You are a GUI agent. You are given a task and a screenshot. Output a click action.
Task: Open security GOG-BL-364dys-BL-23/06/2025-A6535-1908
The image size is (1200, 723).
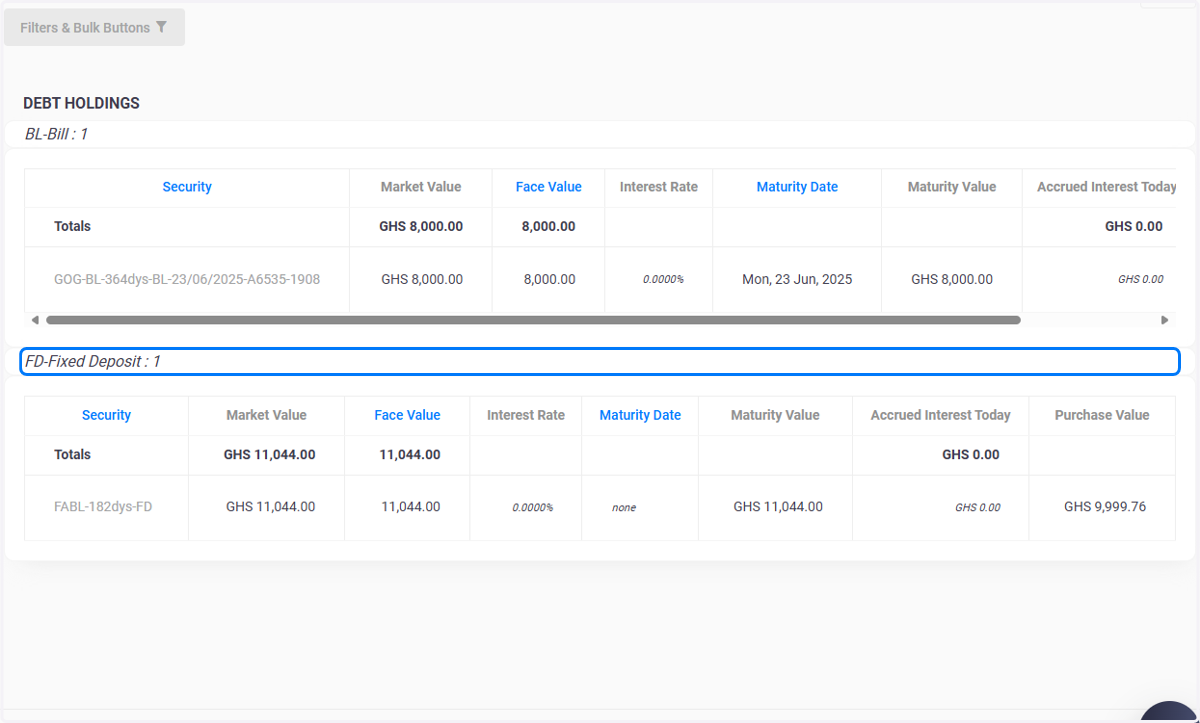pyautogui.click(x=187, y=280)
